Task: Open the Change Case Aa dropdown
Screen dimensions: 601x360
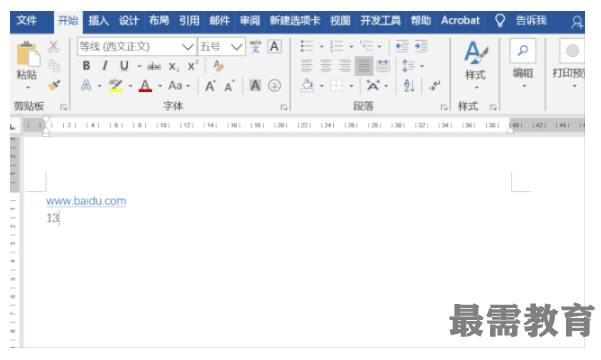Action: click(x=179, y=85)
